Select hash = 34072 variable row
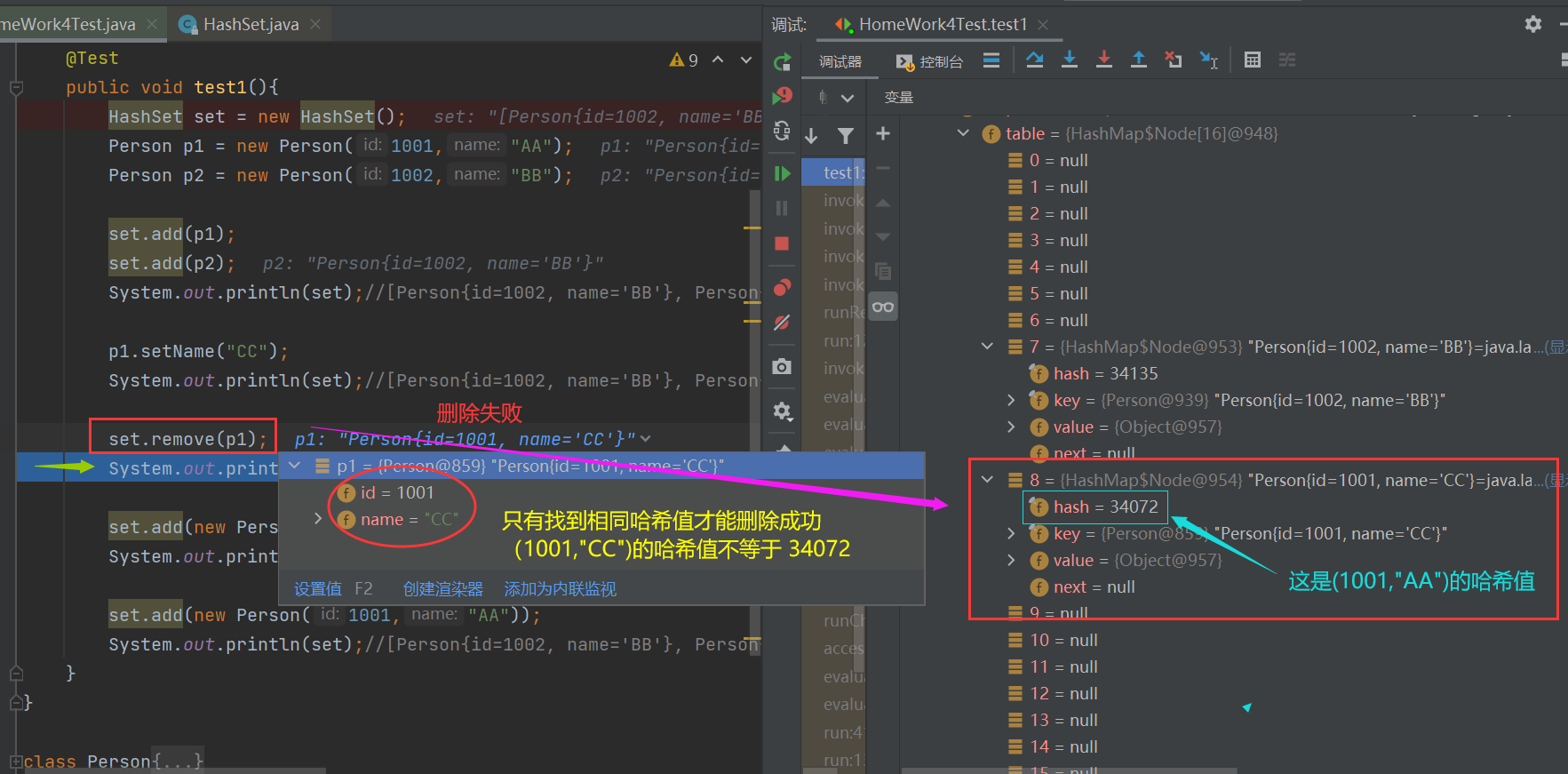This screenshot has height=774, width=1568. click(x=1095, y=507)
